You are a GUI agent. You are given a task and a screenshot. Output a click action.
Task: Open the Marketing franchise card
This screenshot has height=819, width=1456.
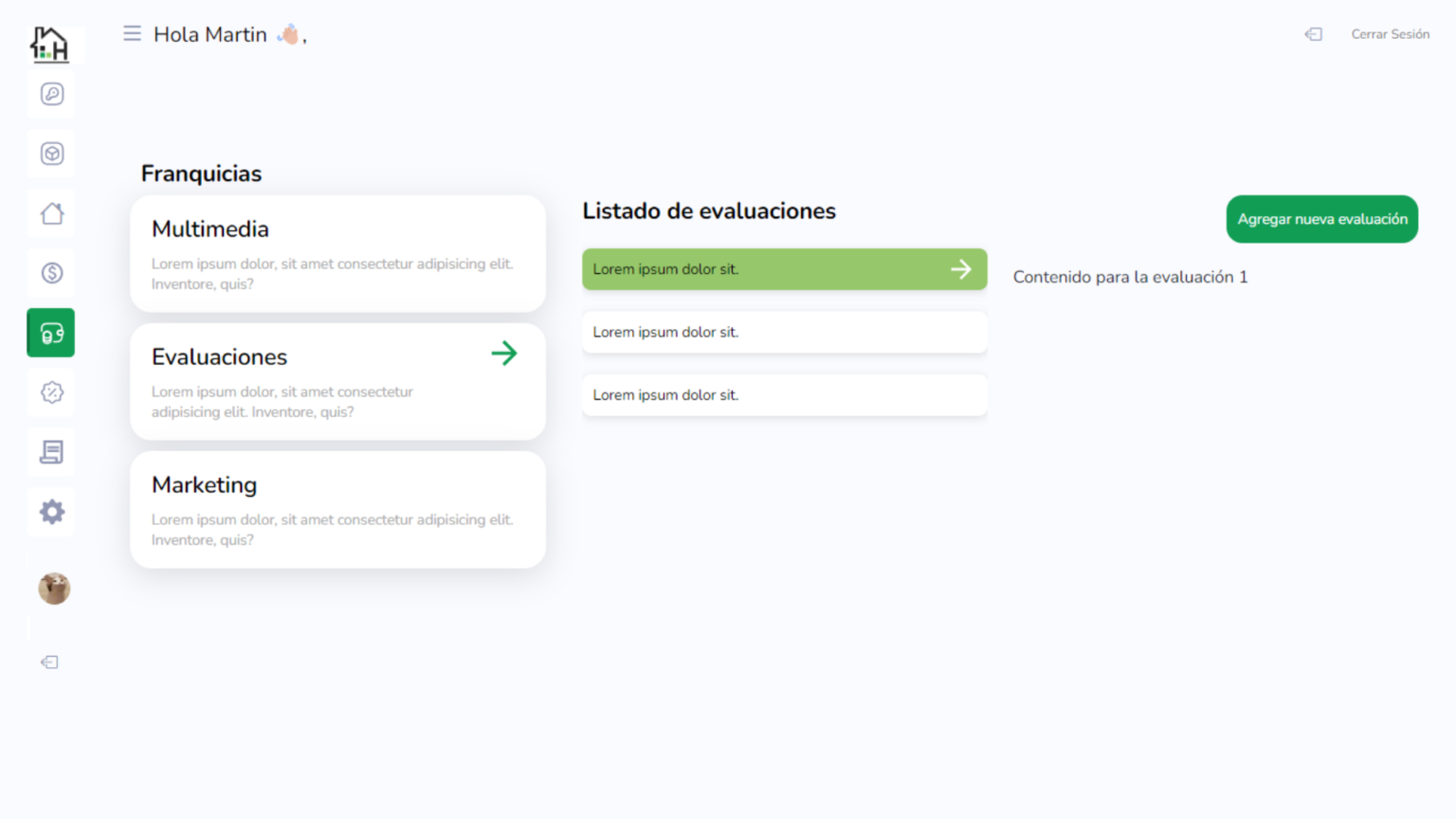point(337,509)
